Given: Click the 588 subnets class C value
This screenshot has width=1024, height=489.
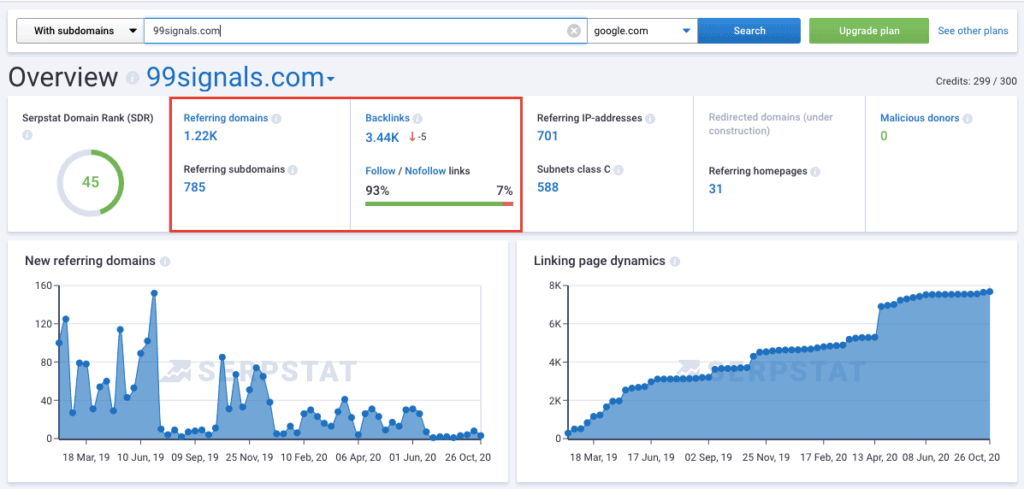Looking at the screenshot, I should [x=548, y=187].
